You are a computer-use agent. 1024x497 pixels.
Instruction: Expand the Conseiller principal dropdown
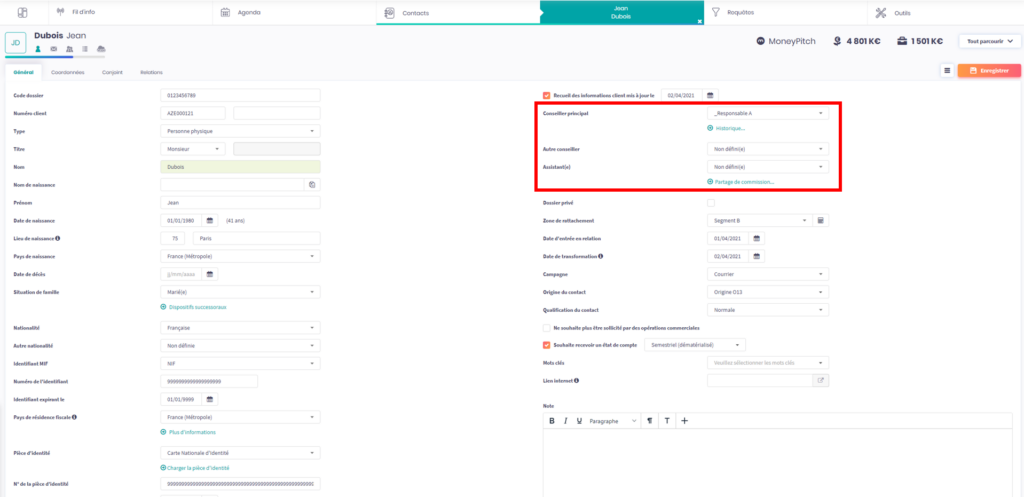point(768,114)
